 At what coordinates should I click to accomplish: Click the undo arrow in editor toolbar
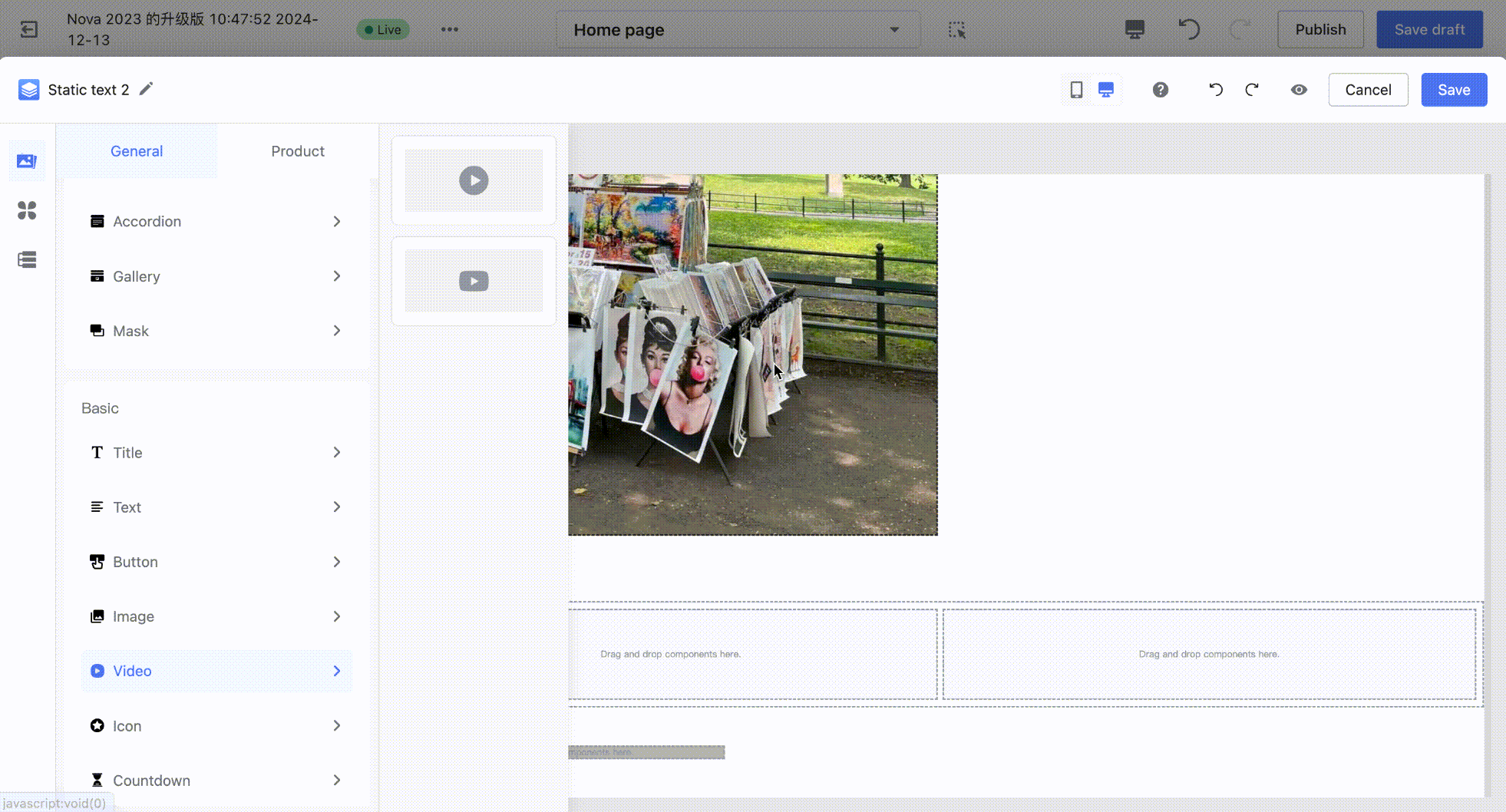pos(1215,90)
